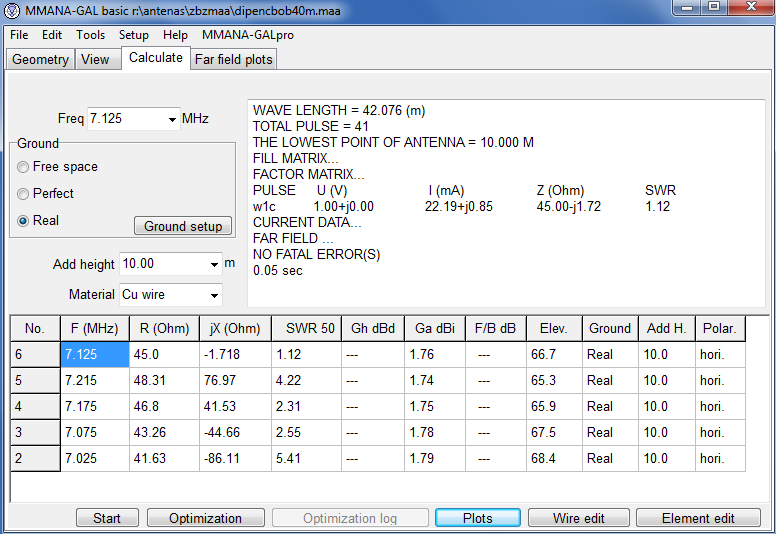Open the File menu
776x534 pixels.
click(19, 35)
